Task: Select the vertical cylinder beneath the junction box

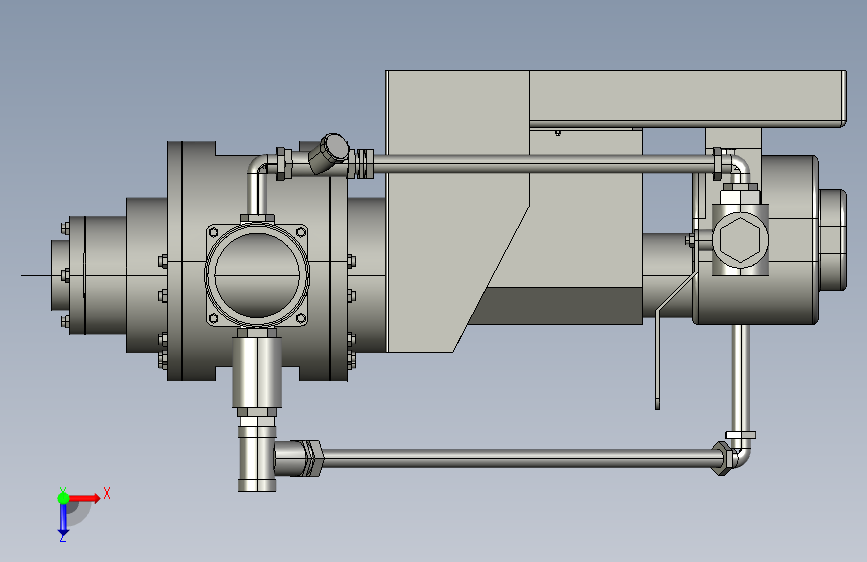Action: [257, 372]
